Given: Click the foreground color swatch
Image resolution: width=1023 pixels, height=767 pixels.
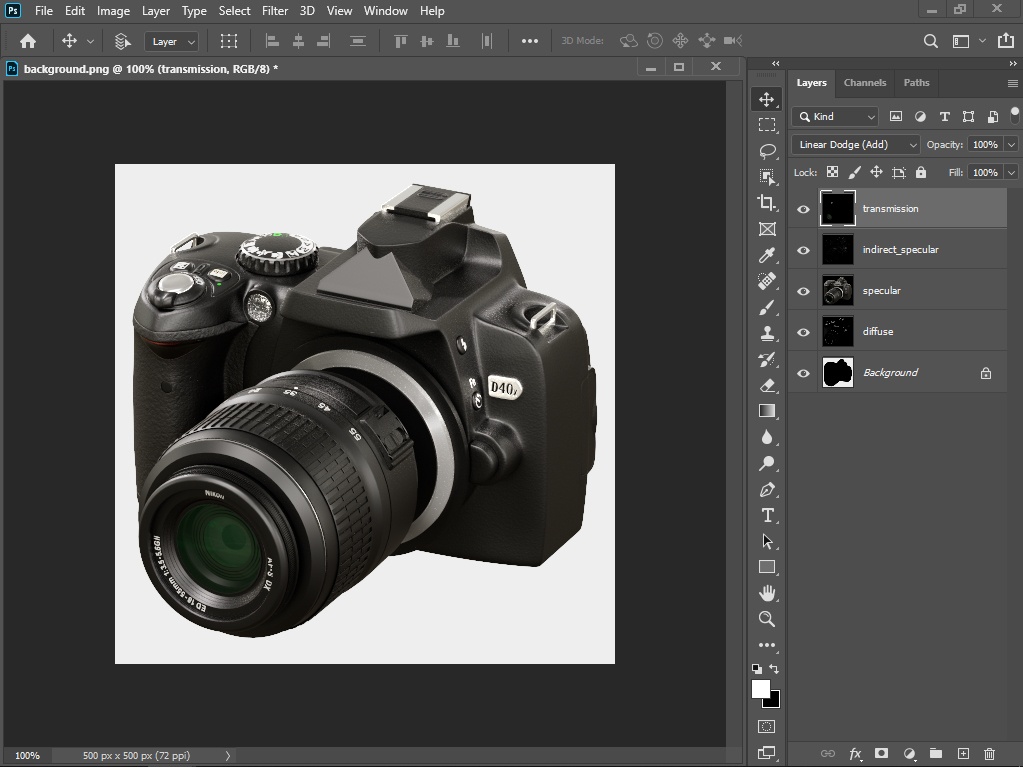Looking at the screenshot, I should tap(759, 689).
